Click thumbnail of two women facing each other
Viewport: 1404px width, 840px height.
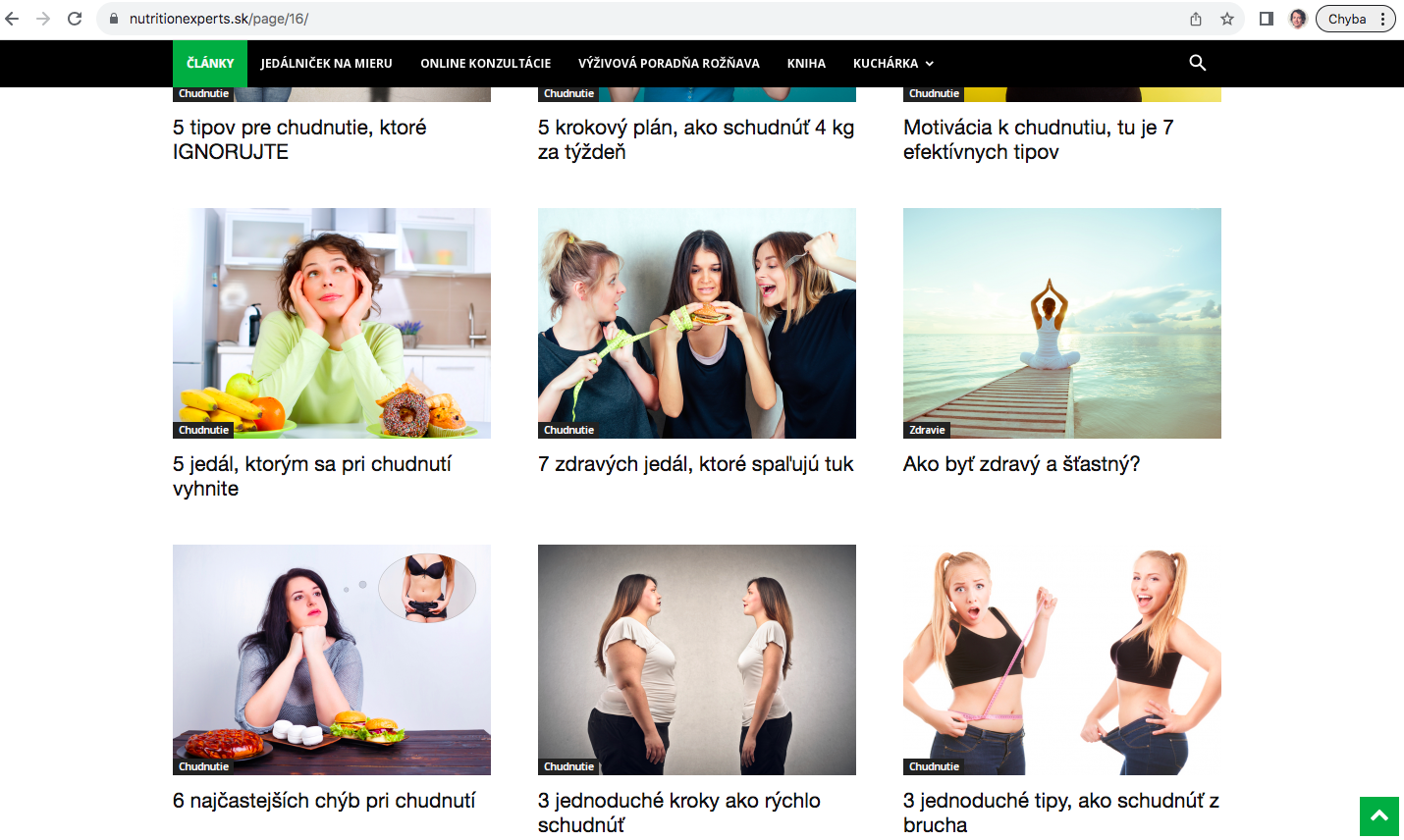click(697, 659)
